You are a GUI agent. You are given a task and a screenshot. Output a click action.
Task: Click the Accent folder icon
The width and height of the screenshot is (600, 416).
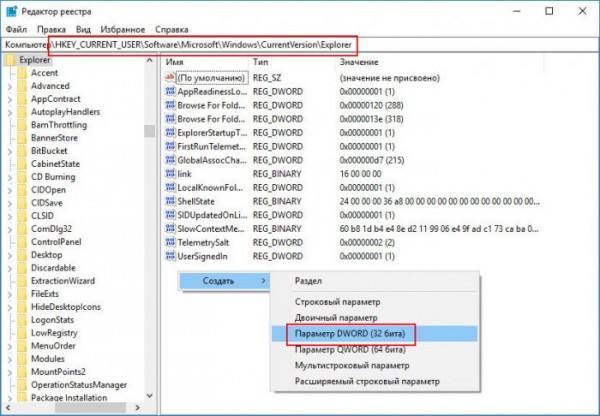pos(22,73)
